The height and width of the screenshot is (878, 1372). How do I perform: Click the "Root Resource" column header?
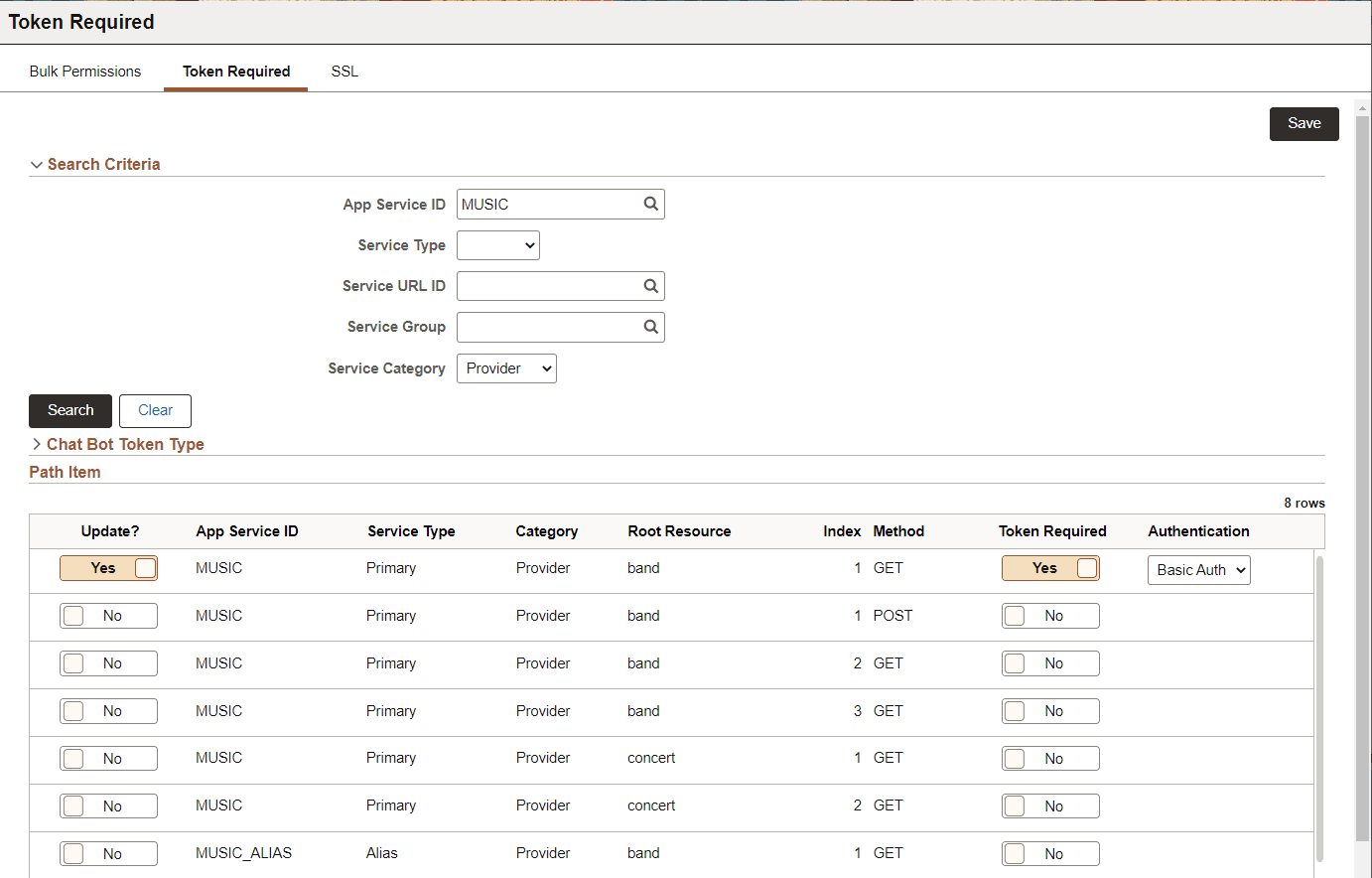pyautogui.click(x=679, y=531)
